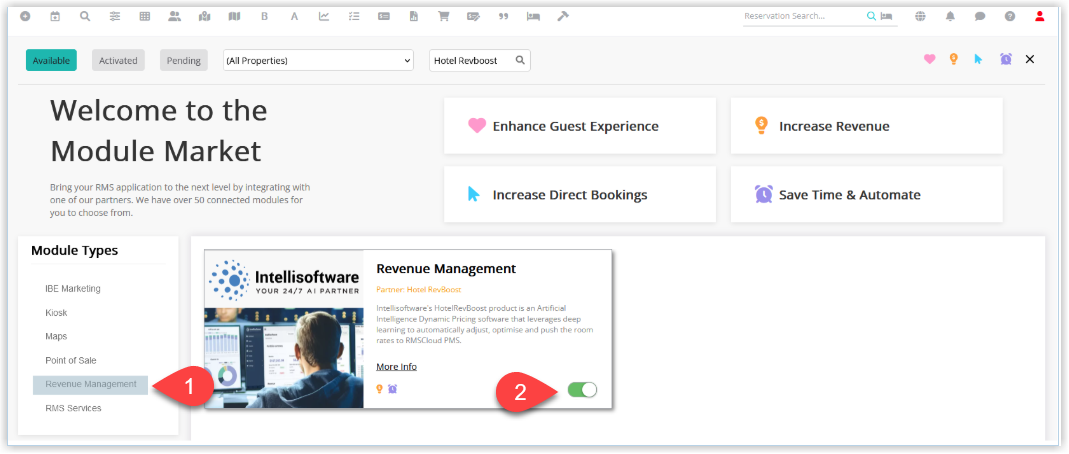Select Kiosk module type

(x=56, y=313)
